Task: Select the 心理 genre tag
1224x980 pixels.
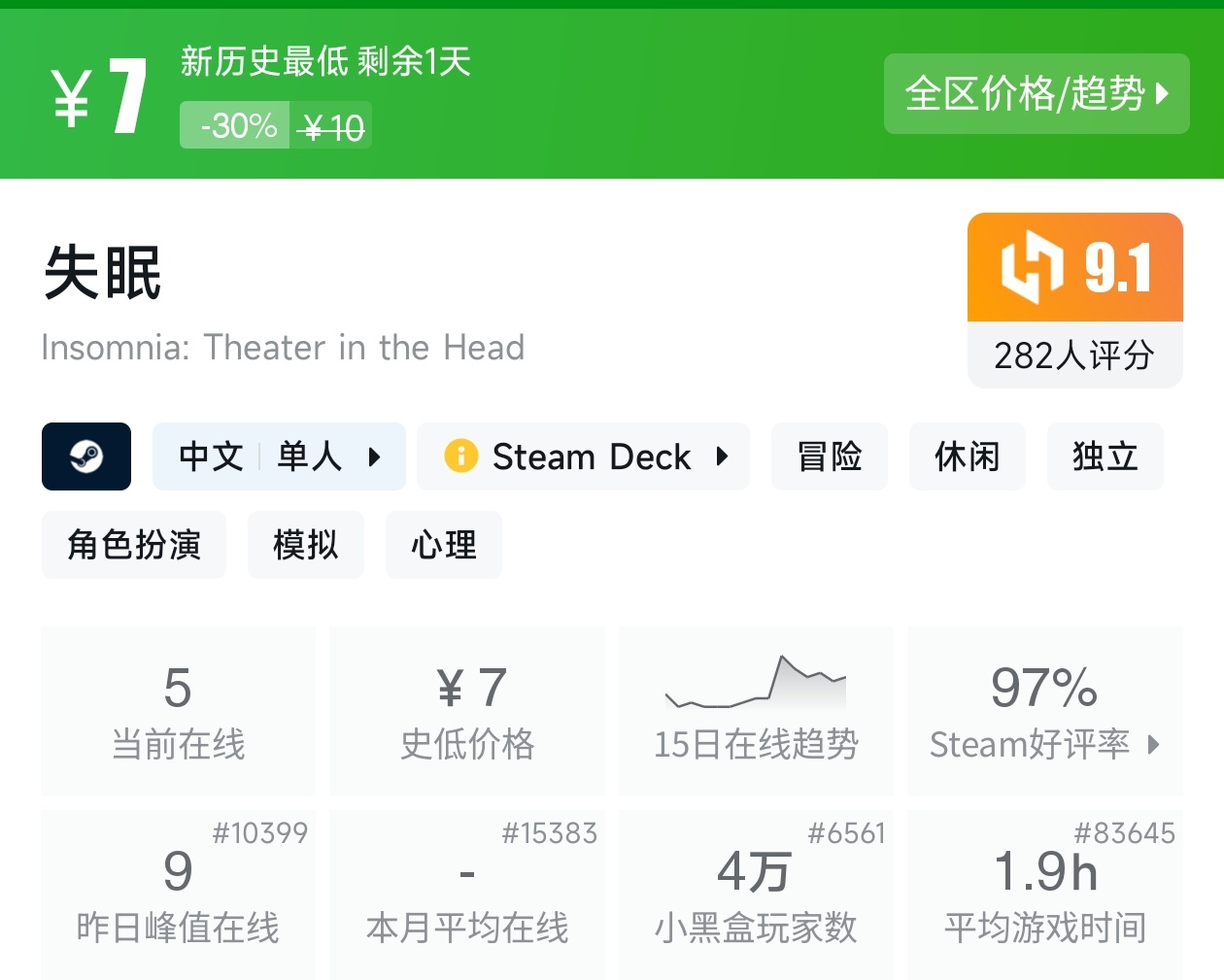Action: point(443,545)
